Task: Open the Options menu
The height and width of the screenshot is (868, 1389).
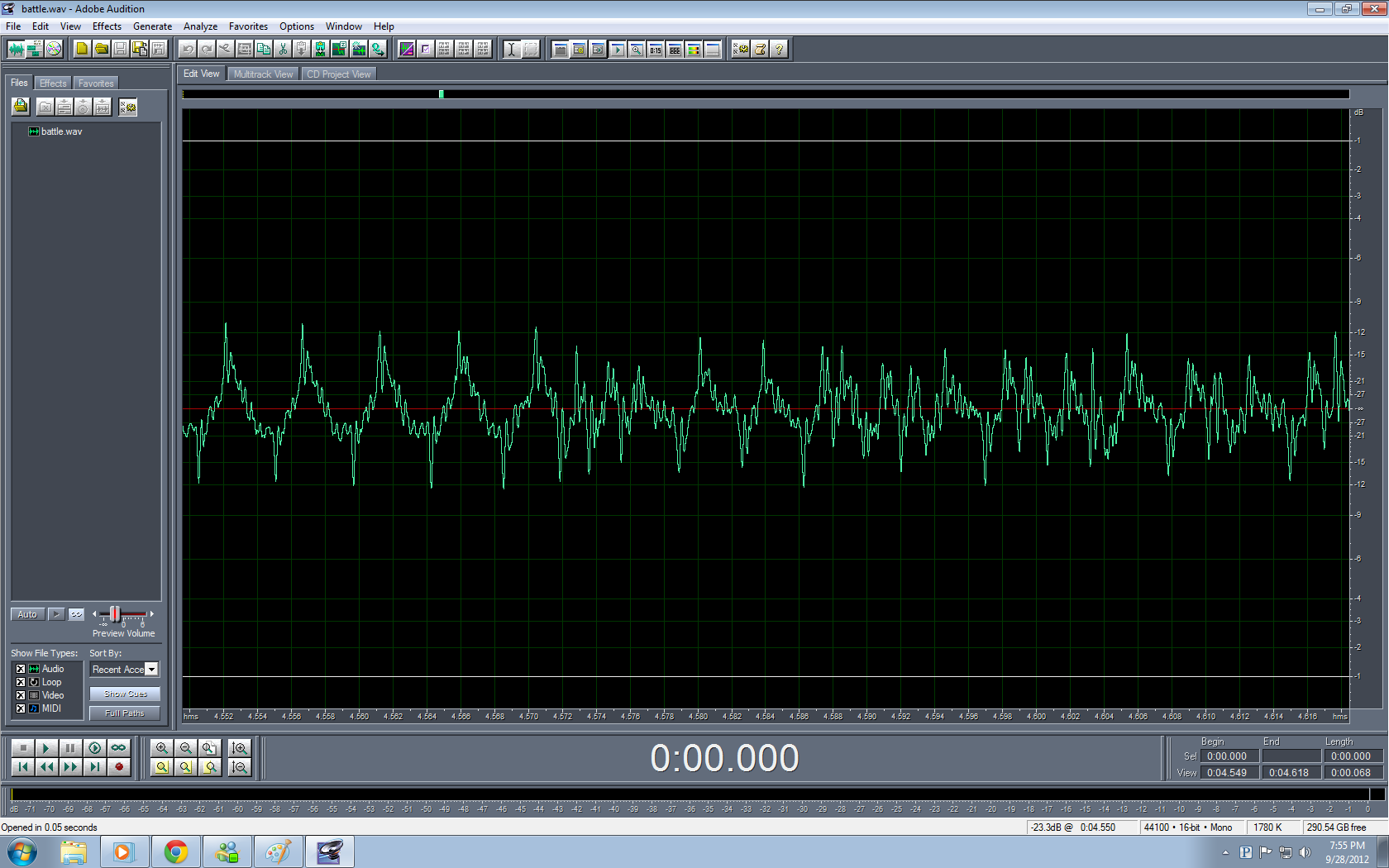Action: point(297,26)
